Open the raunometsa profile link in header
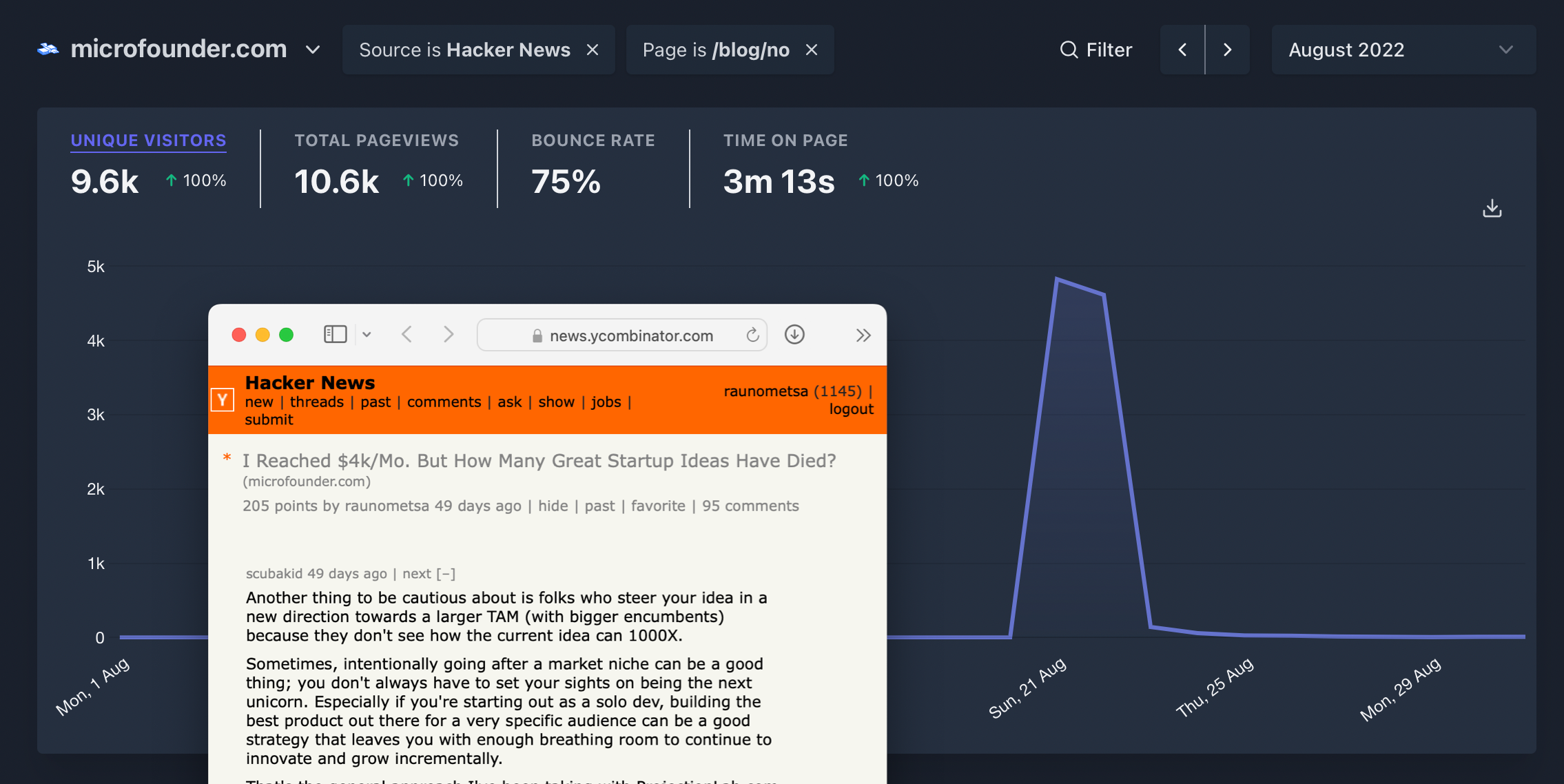This screenshot has width=1564, height=784. 765,391
